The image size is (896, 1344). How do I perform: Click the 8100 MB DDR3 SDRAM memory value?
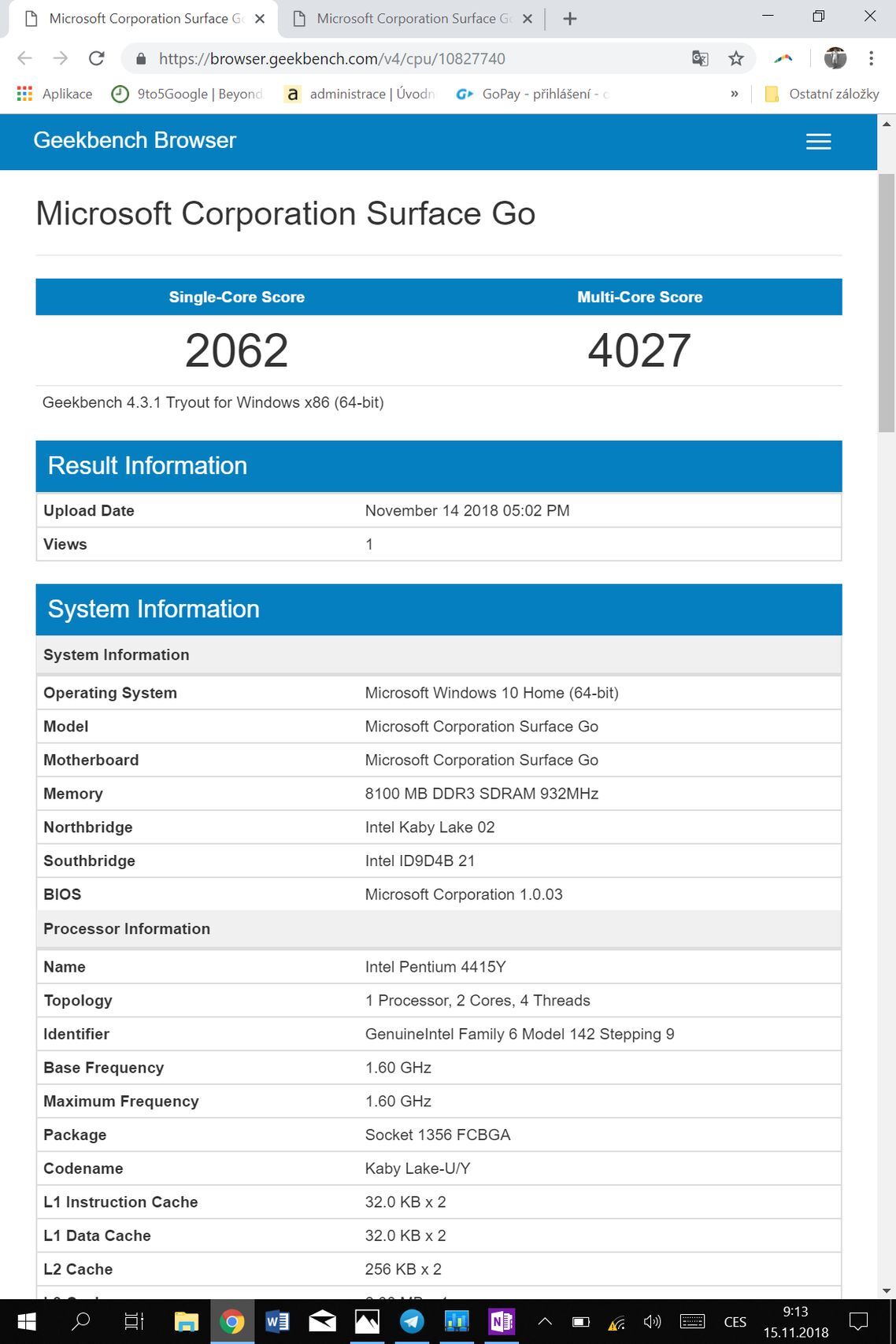click(481, 794)
